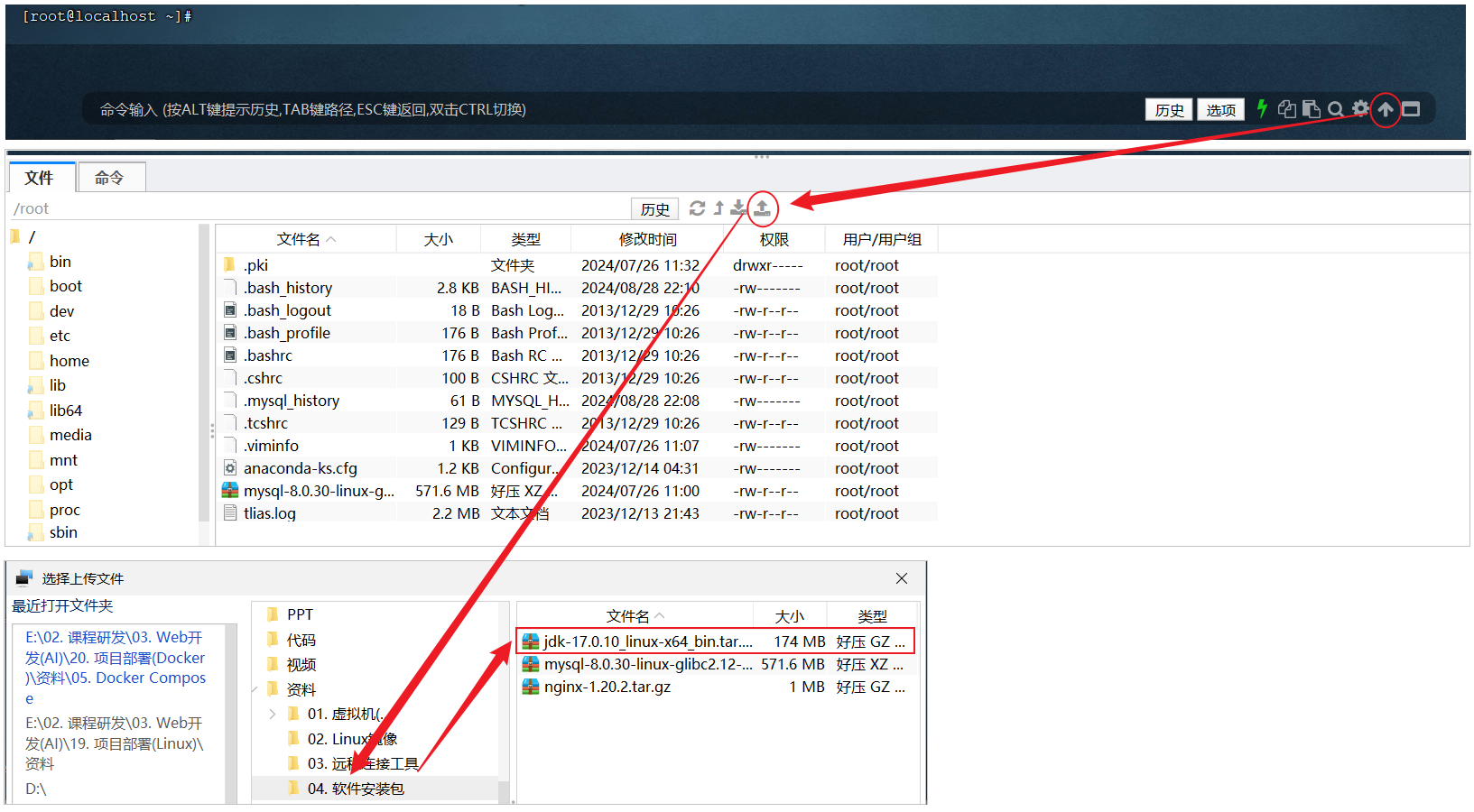
Task: Select the .cshrc file name
Action: pyautogui.click(x=263, y=378)
